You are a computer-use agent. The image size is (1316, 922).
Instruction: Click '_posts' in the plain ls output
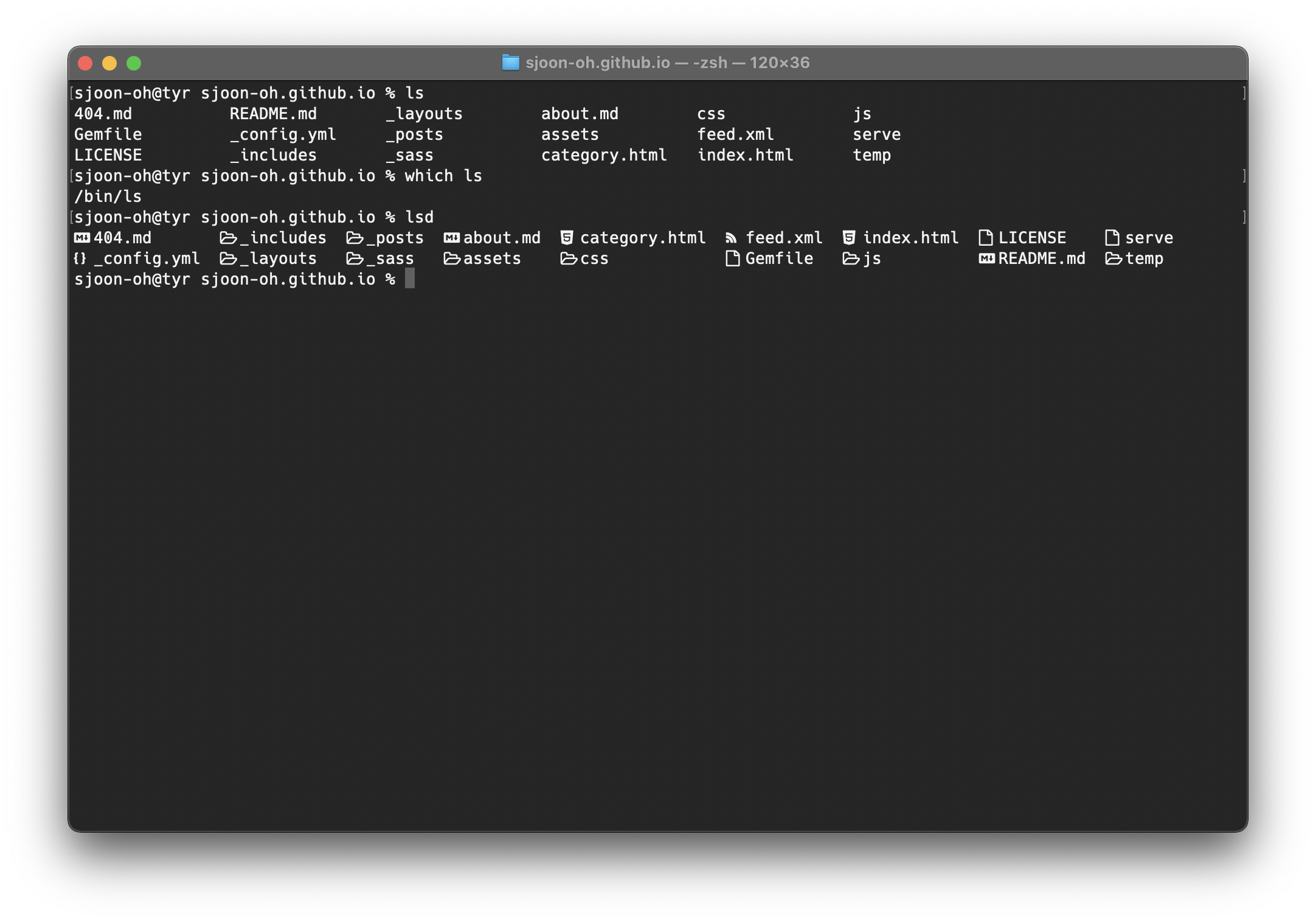(414, 134)
